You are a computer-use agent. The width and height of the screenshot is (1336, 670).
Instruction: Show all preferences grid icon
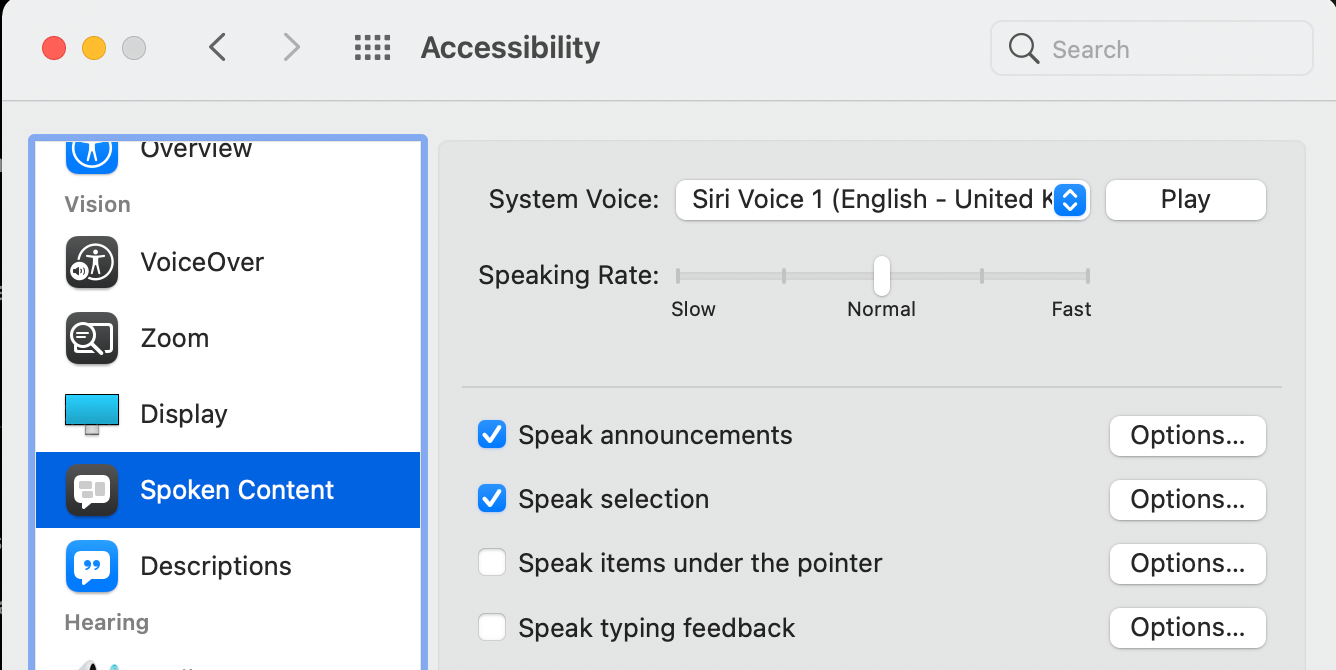(x=372, y=48)
